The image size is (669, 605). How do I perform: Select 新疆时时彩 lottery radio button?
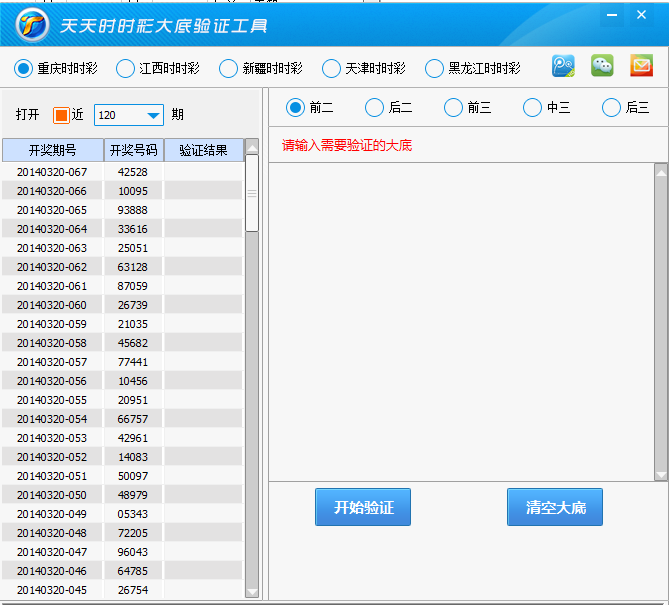pyautogui.click(x=228, y=68)
